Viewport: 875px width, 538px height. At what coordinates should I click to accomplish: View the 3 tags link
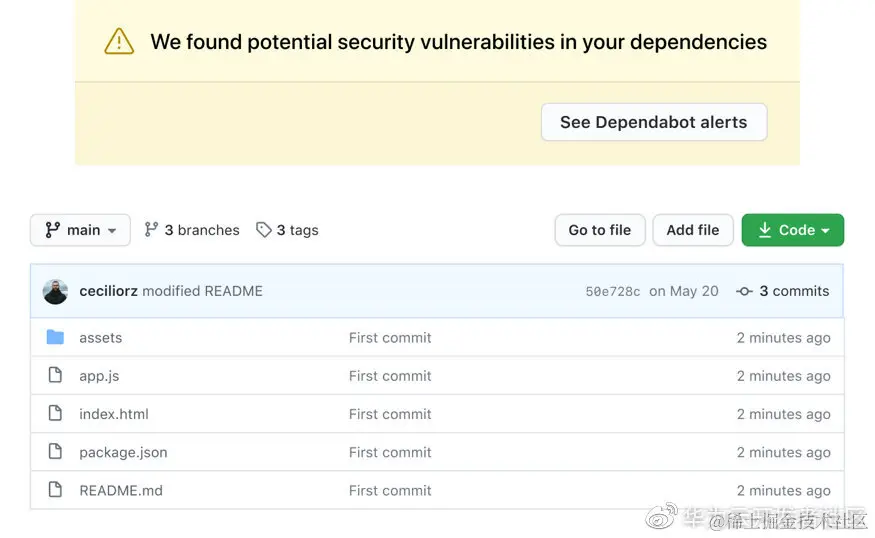[x=287, y=230]
